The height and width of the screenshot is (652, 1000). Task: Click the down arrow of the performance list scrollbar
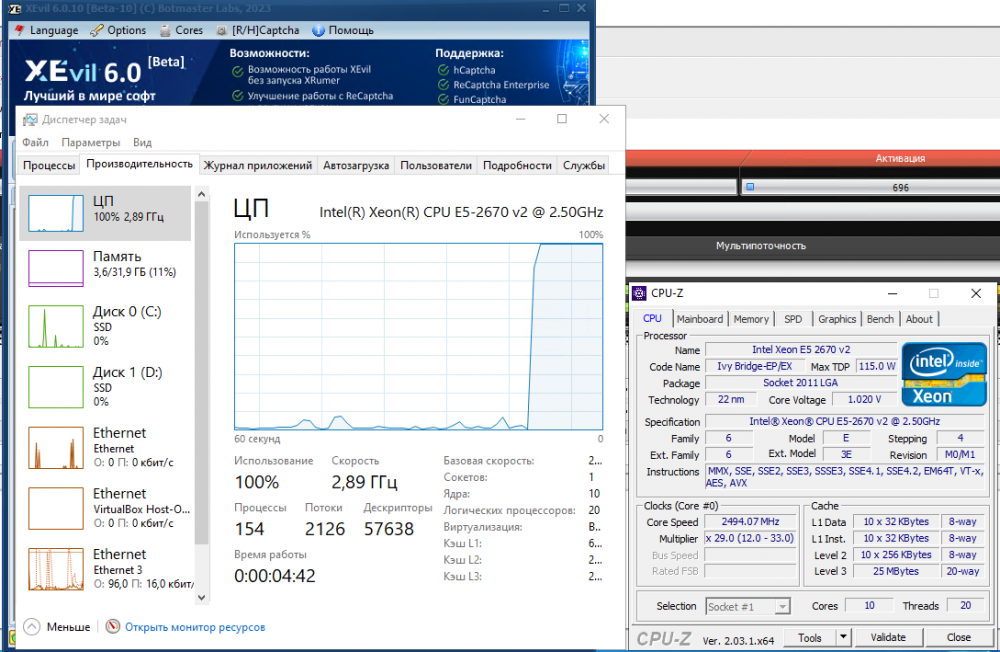point(202,598)
